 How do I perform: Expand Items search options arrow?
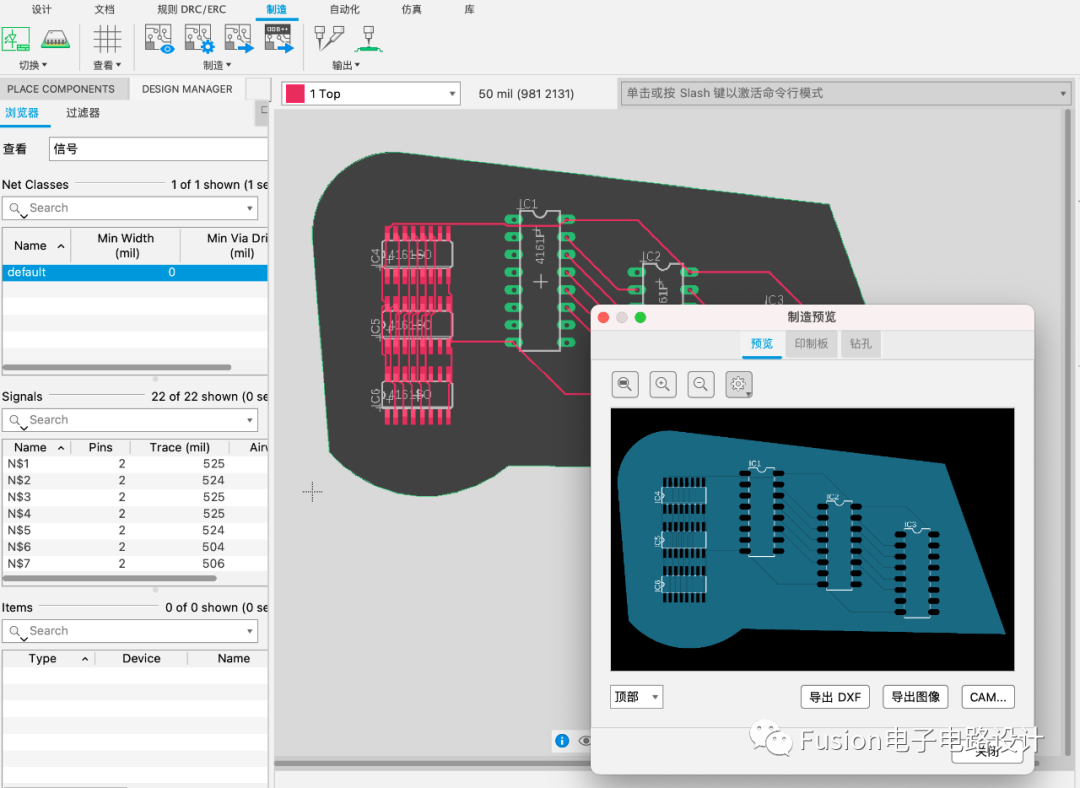(x=249, y=632)
